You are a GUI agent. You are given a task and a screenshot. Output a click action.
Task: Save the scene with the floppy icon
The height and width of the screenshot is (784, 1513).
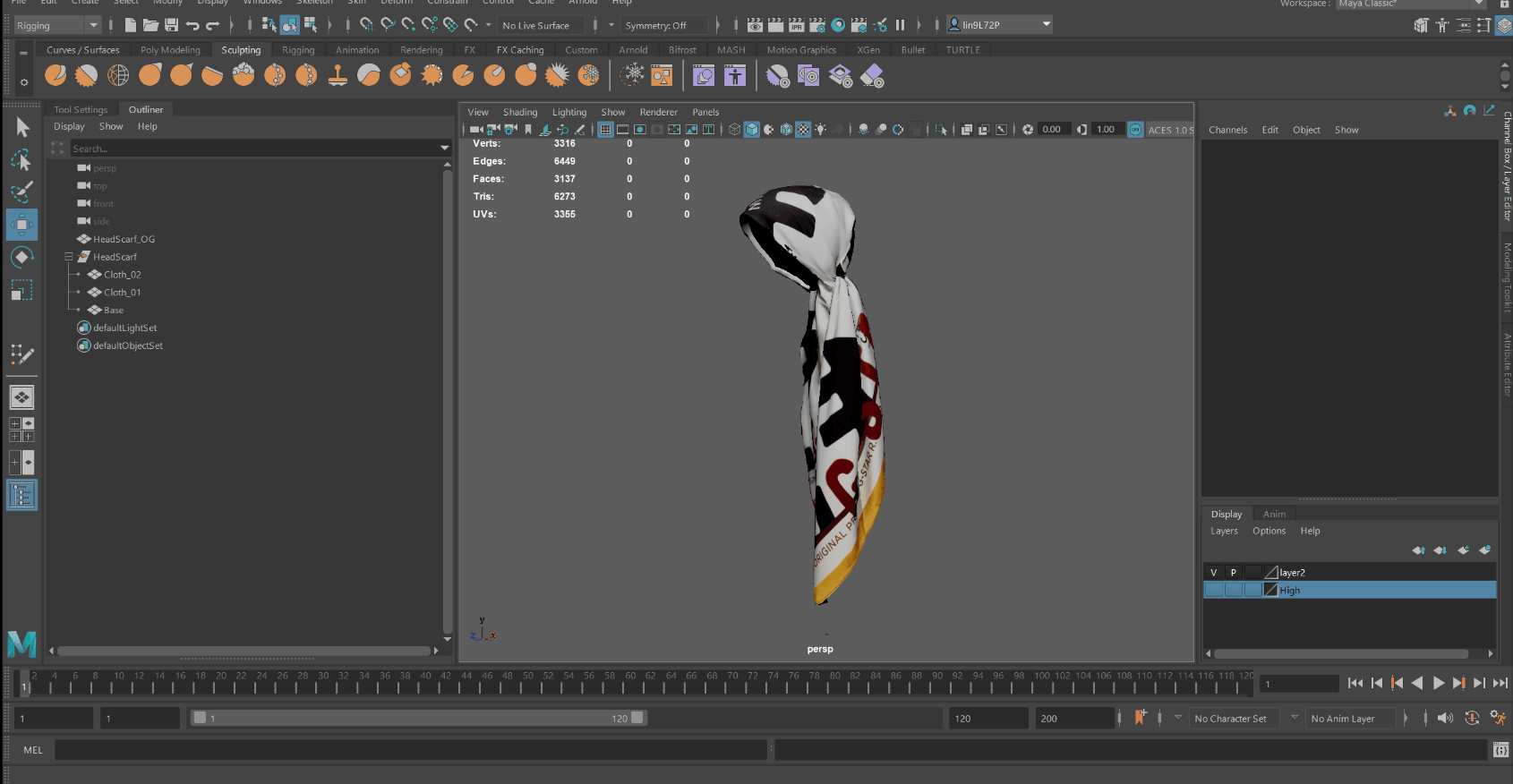(172, 25)
